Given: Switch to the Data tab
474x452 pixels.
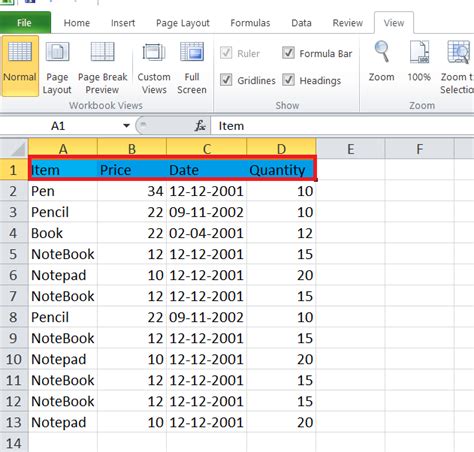Looking at the screenshot, I should tap(301, 23).
